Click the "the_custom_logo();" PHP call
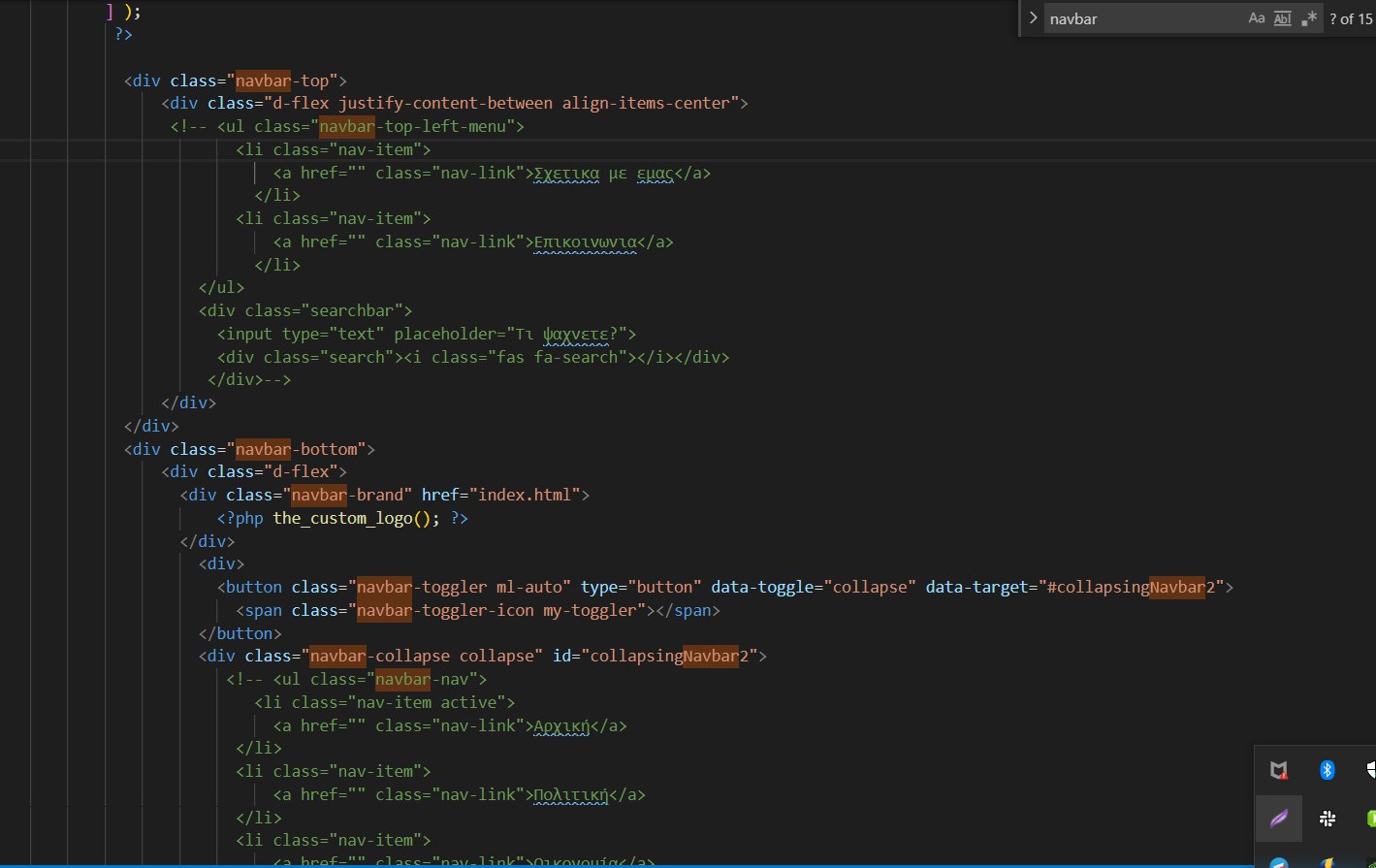Image resolution: width=1376 pixels, height=868 pixels. coord(357,518)
